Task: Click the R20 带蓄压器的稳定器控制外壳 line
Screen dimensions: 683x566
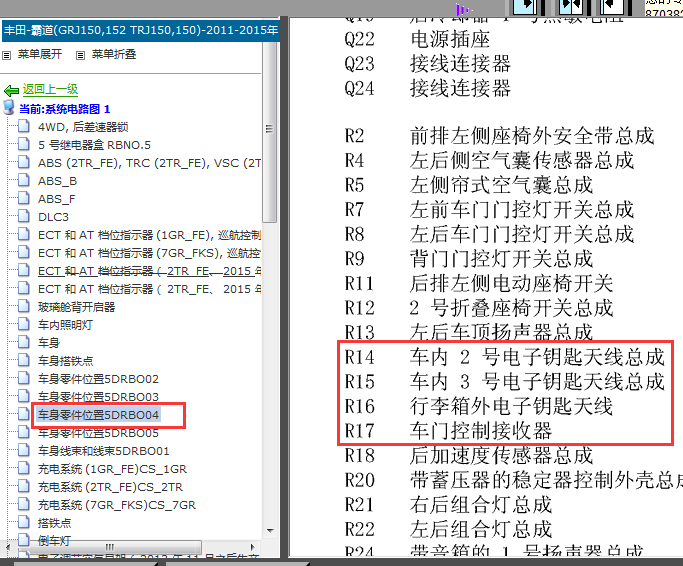Action: pos(514,480)
